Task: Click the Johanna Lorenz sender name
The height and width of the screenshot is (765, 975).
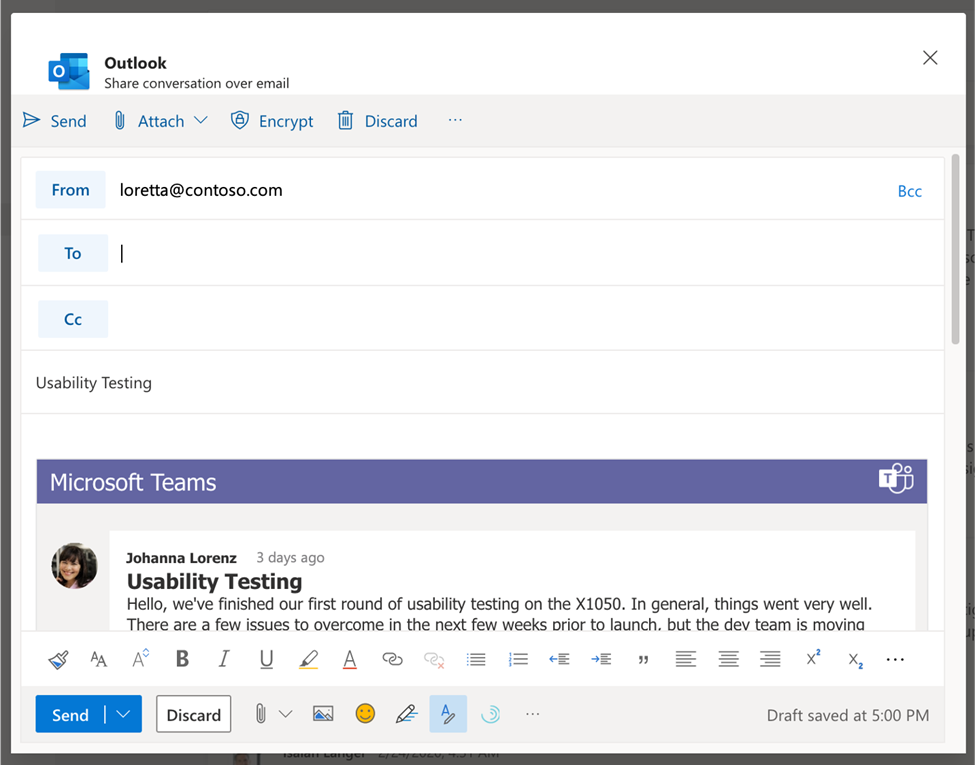Action: [x=181, y=558]
